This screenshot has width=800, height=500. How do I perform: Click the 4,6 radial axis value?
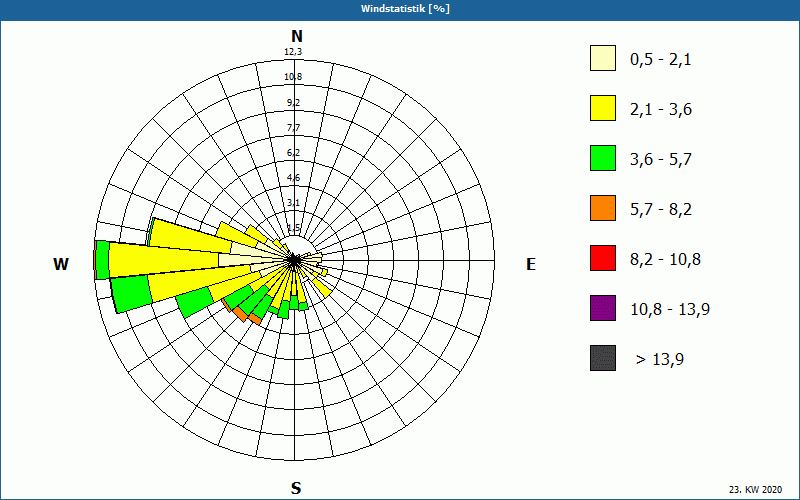pos(293,178)
